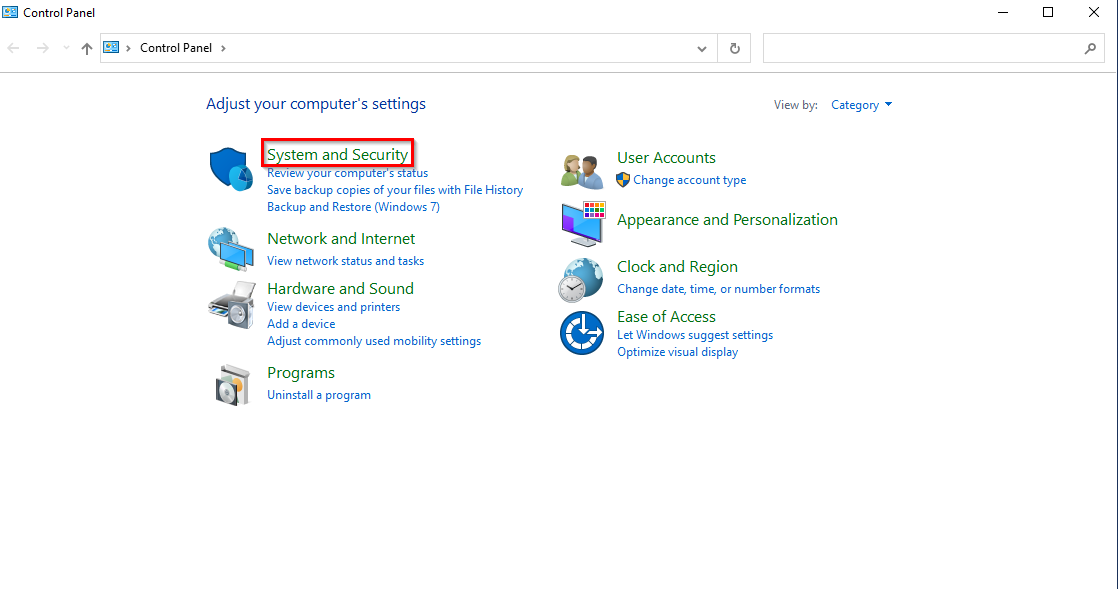1118x589 pixels.
Task: Open System and Security category heading
Action: click(337, 154)
